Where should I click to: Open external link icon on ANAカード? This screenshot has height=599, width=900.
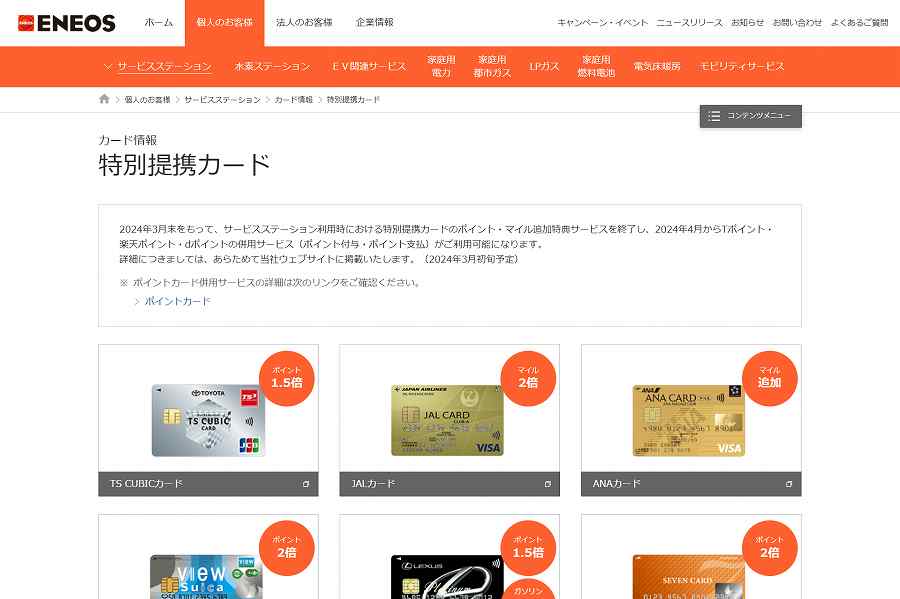coord(789,484)
